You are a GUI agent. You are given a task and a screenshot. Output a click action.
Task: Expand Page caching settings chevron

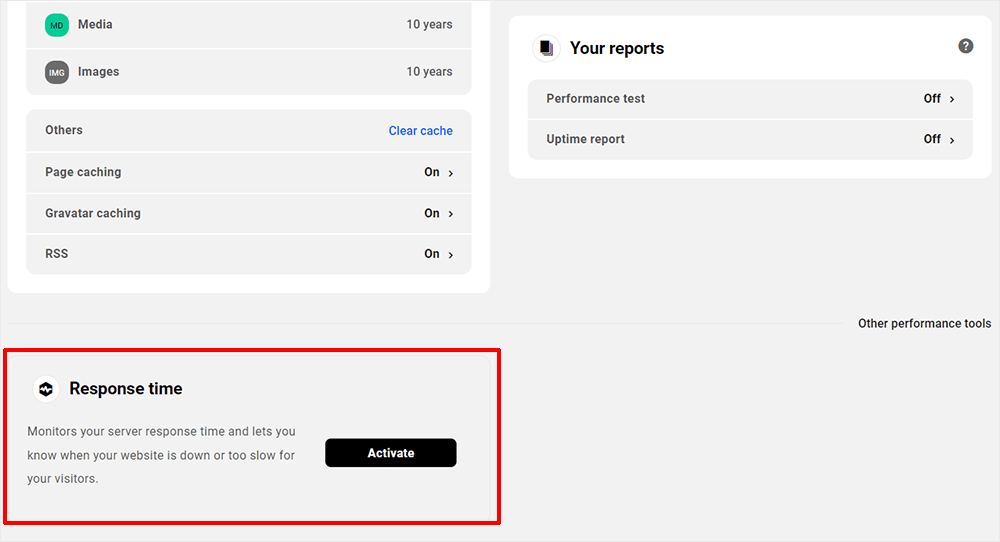click(451, 173)
